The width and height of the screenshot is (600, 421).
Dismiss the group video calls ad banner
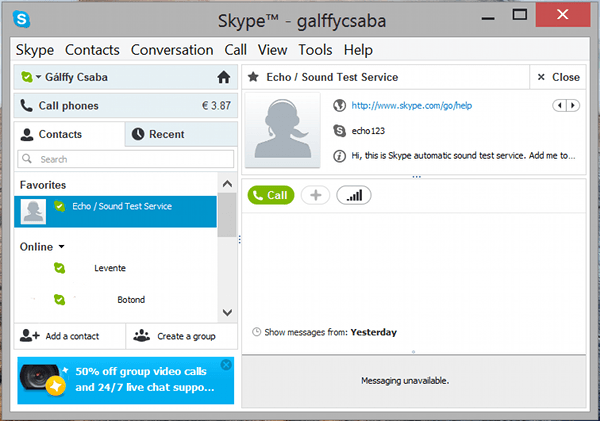coord(226,365)
